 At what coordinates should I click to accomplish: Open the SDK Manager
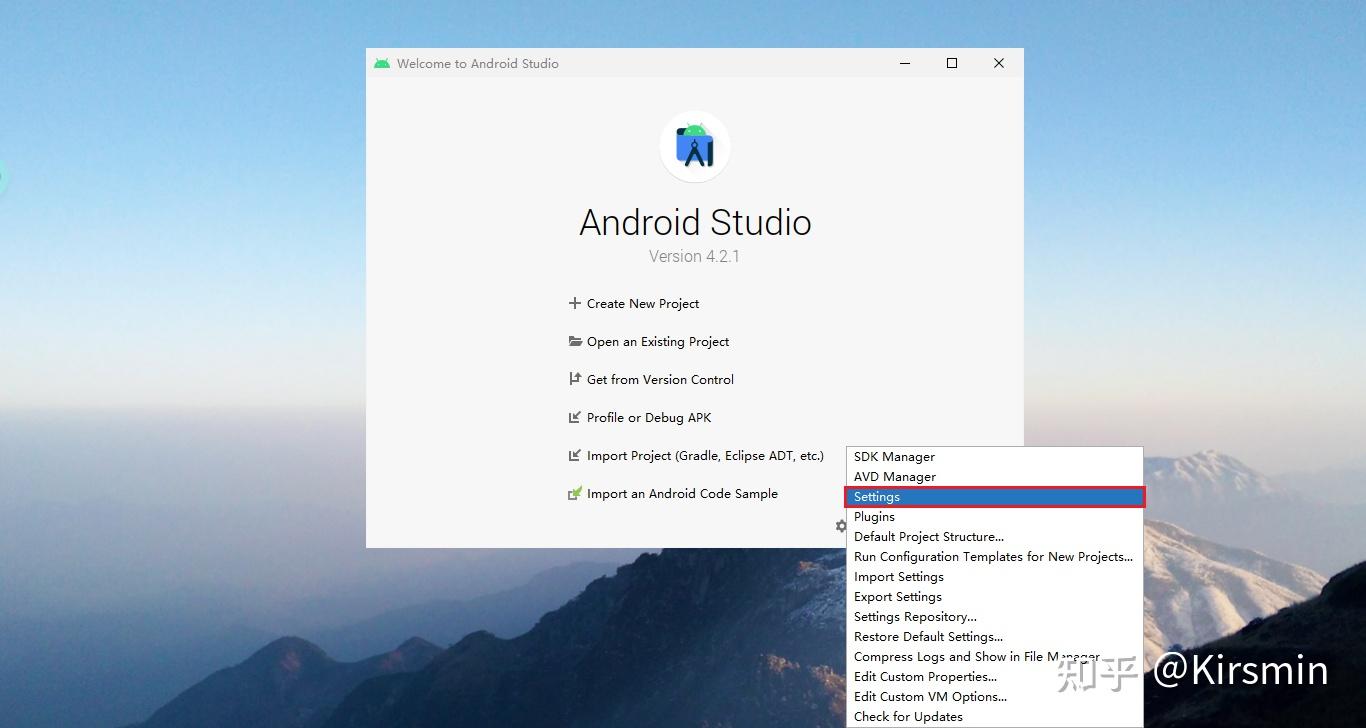(894, 456)
